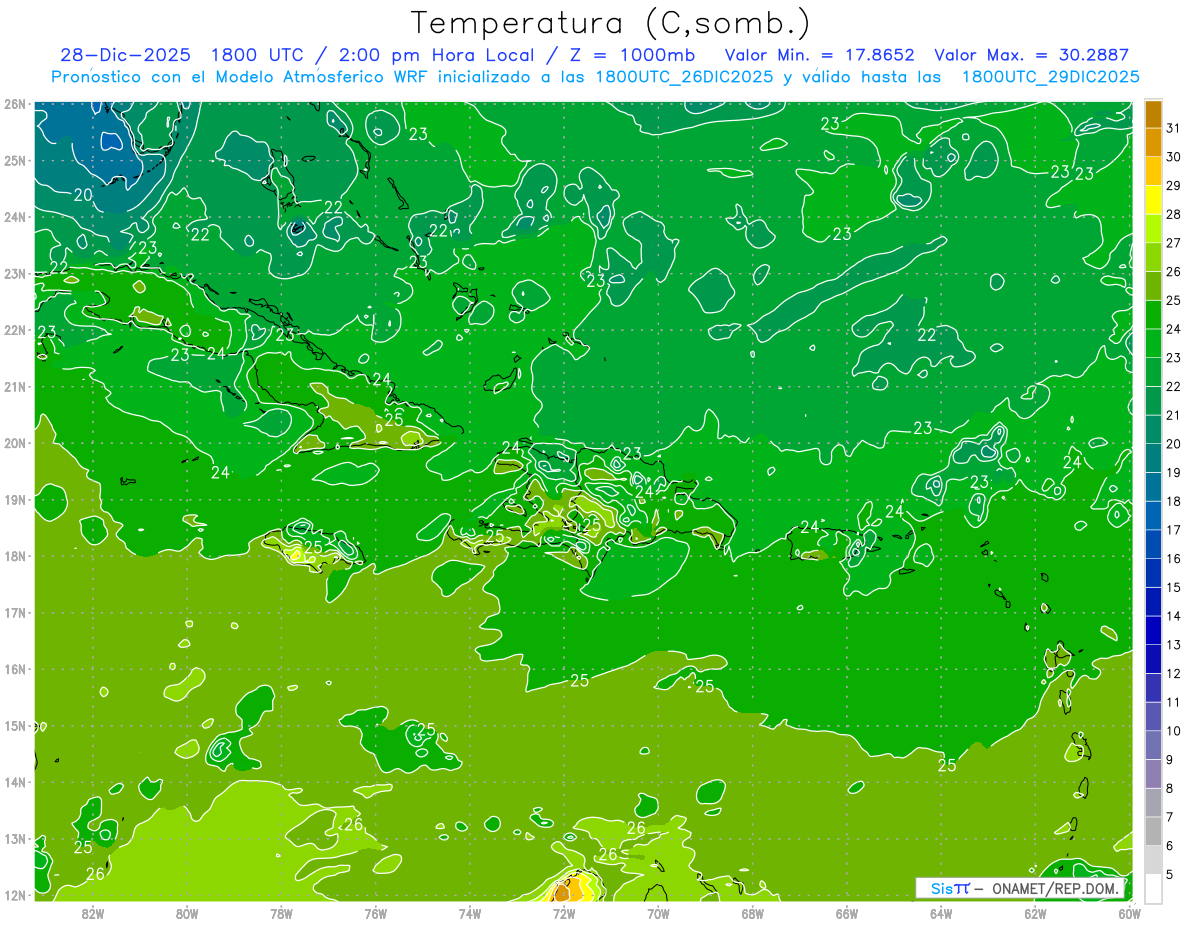The height and width of the screenshot is (927, 1200).
Task: Click the '21N' latitude axis label
Action: pyautogui.click(x=15, y=386)
